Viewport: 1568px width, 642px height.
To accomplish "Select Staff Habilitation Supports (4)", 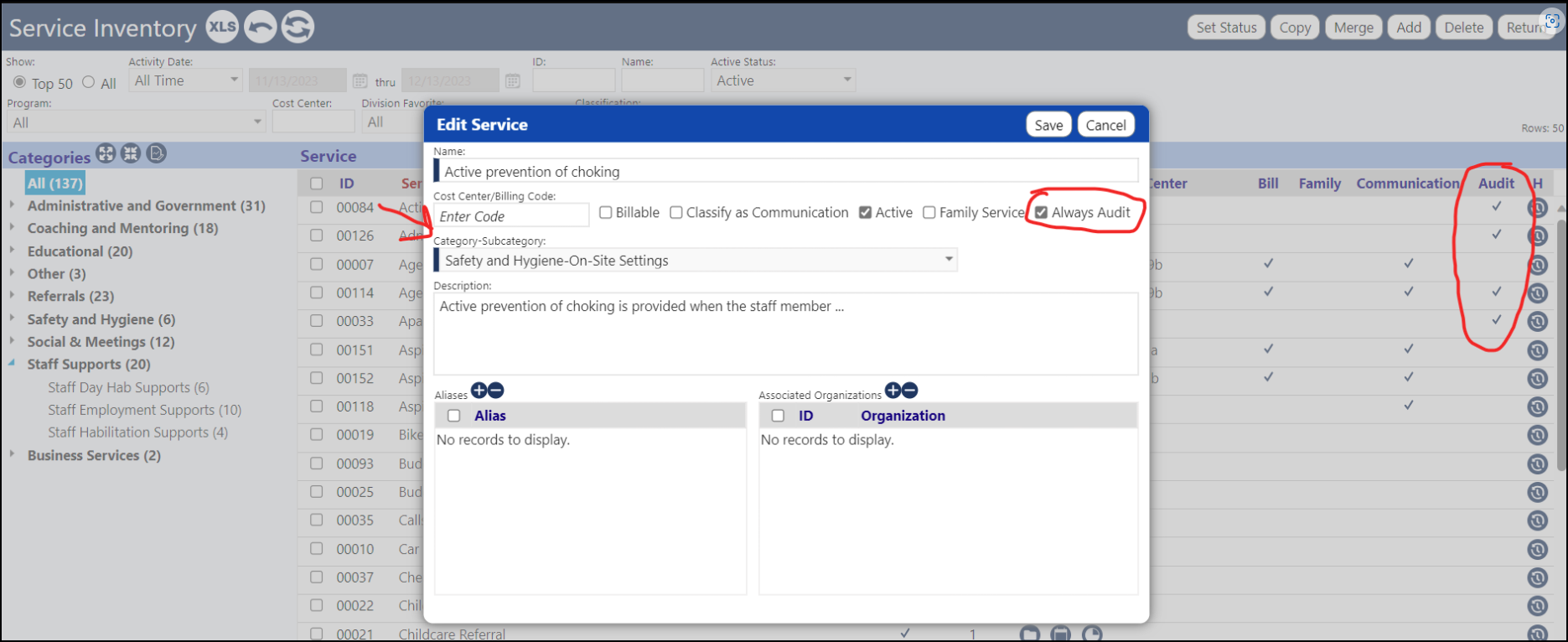I will pos(137,432).
